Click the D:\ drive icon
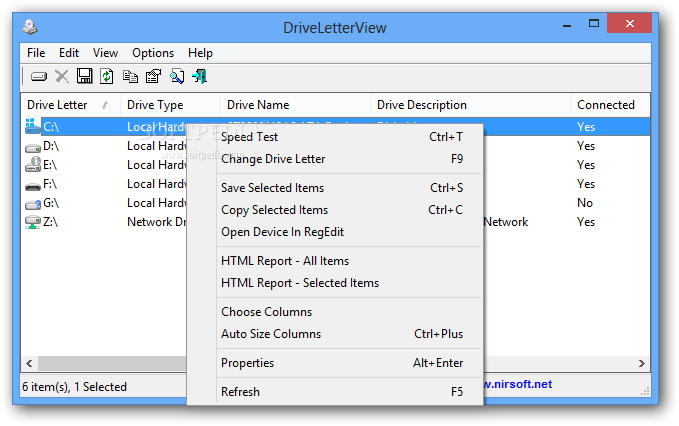The height and width of the screenshot is (426, 679). (x=33, y=148)
